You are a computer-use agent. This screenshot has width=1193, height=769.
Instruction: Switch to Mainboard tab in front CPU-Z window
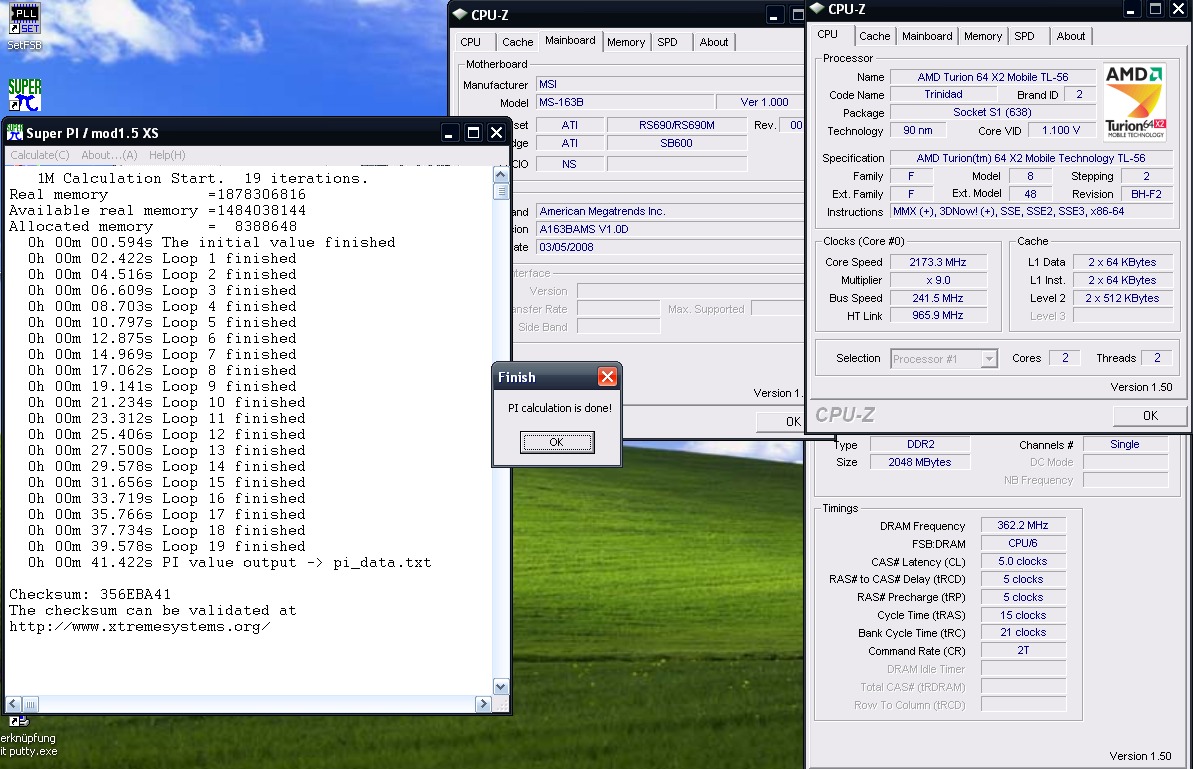927,36
